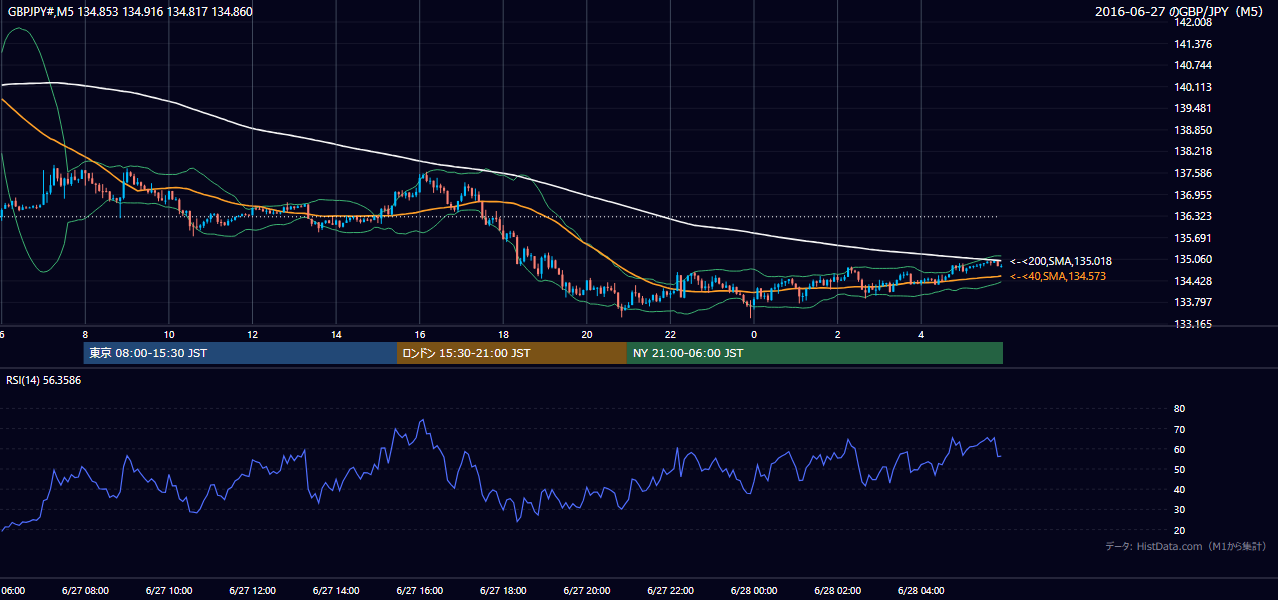Click the 6/28 04:00 date-time label
The height and width of the screenshot is (600, 1278).
(920, 591)
